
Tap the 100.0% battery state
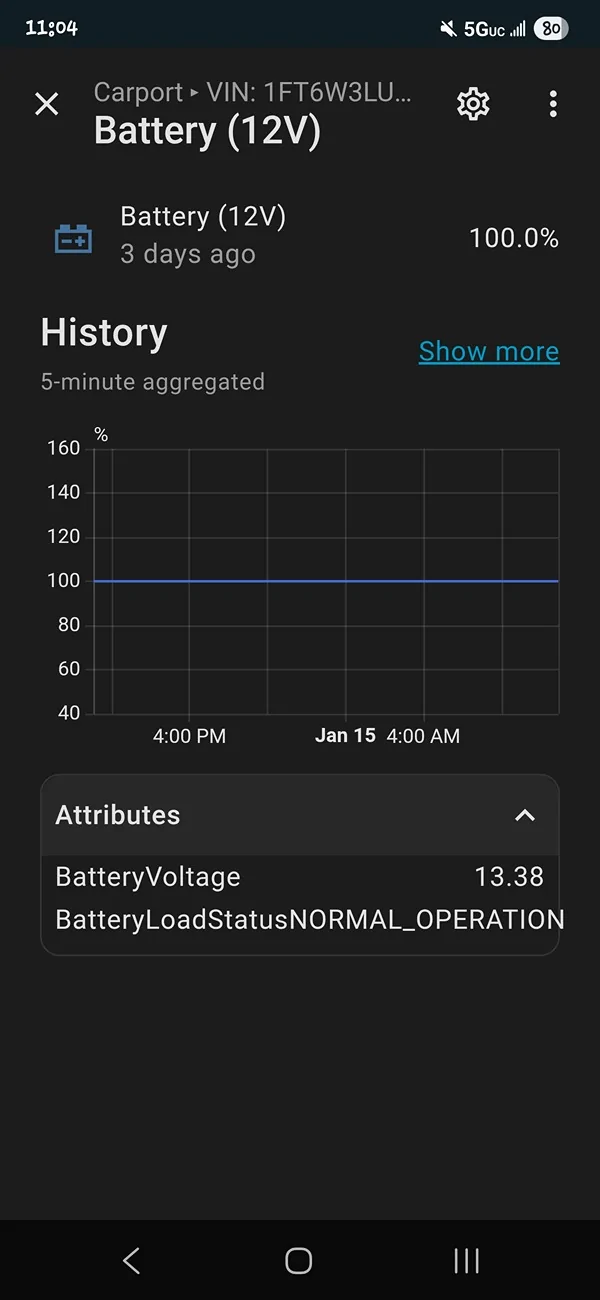(514, 237)
